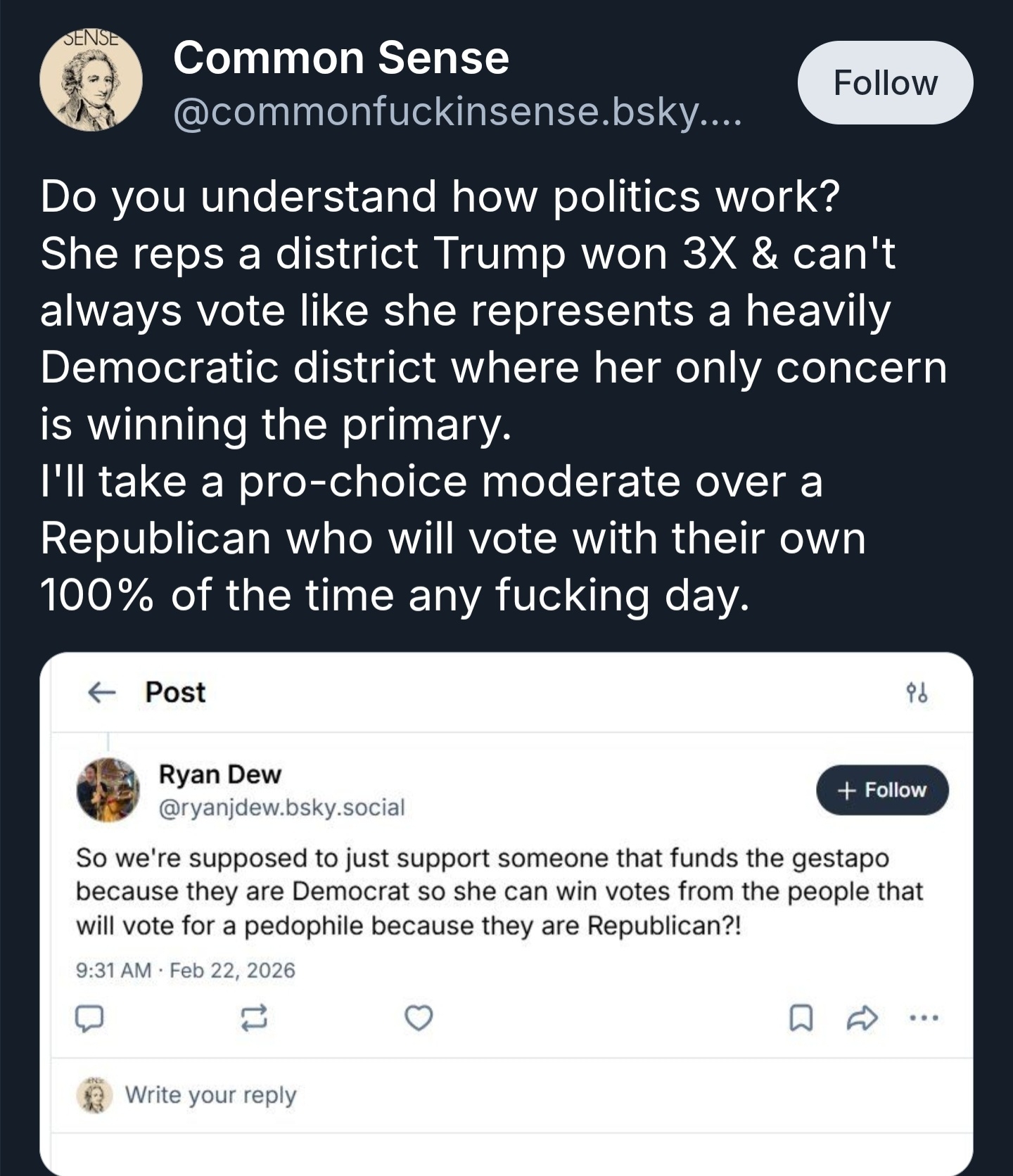The height and width of the screenshot is (1176, 1013).
Task: Open the quoted post by Ryan Dew
Action: pyautogui.click(x=499, y=891)
